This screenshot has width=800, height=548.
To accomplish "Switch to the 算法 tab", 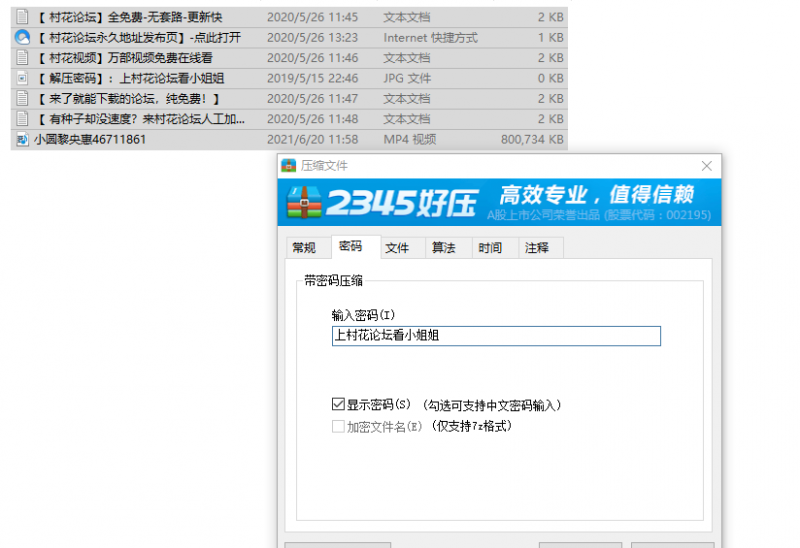I will [x=443, y=248].
